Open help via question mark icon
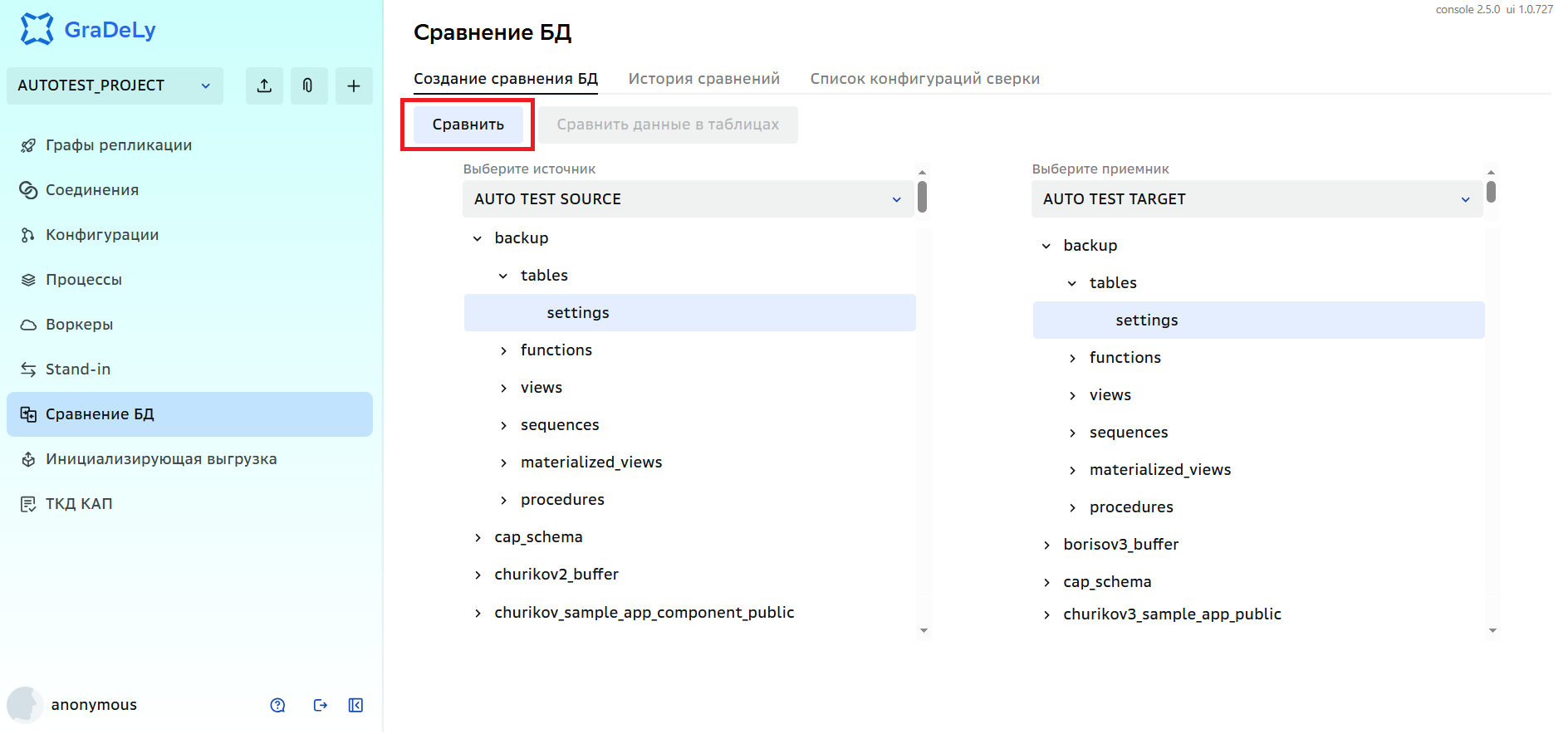 click(278, 705)
